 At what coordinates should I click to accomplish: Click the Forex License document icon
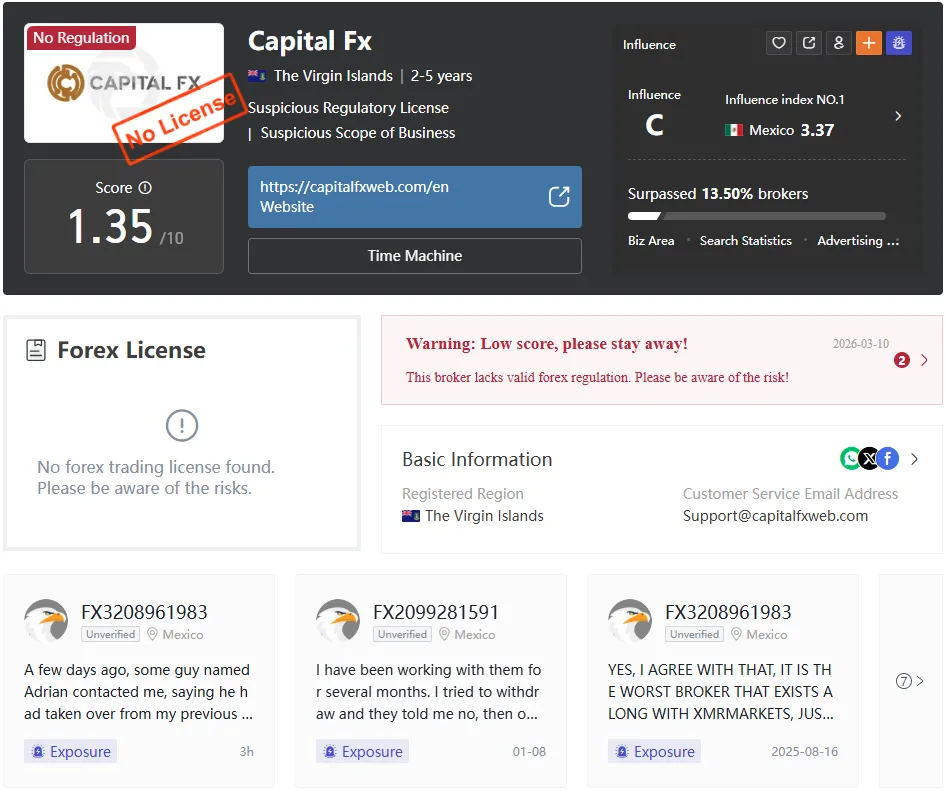(x=36, y=350)
